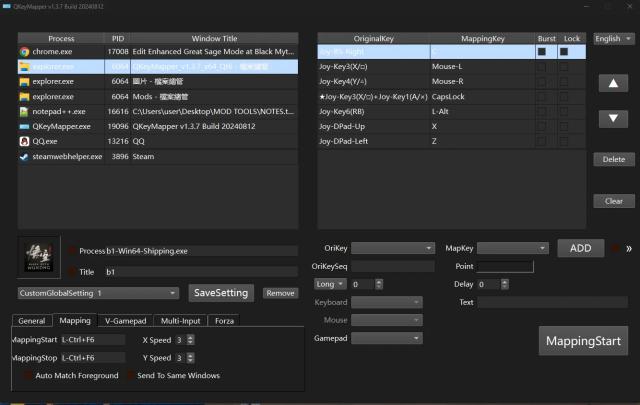The image size is (640, 405).
Task: Enable Auto Match Foreground checkbox
Action: (x=27, y=376)
